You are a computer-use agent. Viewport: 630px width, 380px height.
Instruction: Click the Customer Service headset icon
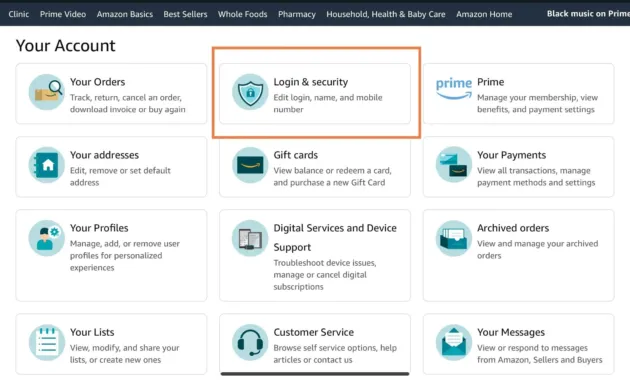(x=250, y=342)
